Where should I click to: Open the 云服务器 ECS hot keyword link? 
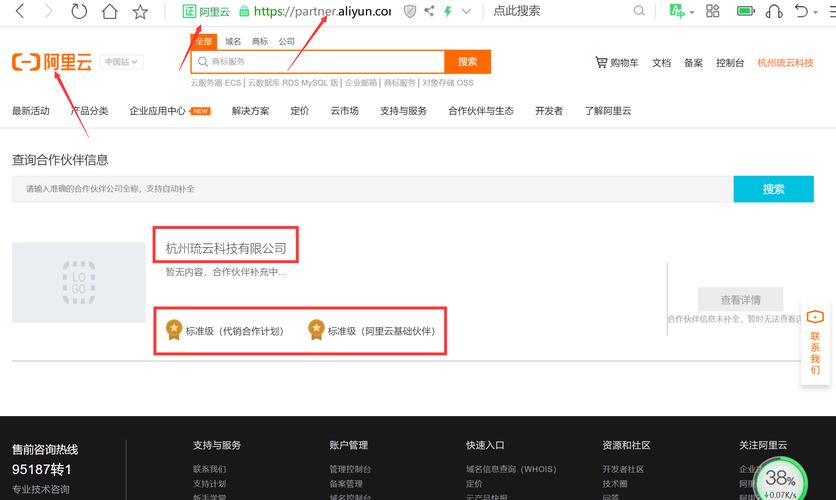pos(216,83)
